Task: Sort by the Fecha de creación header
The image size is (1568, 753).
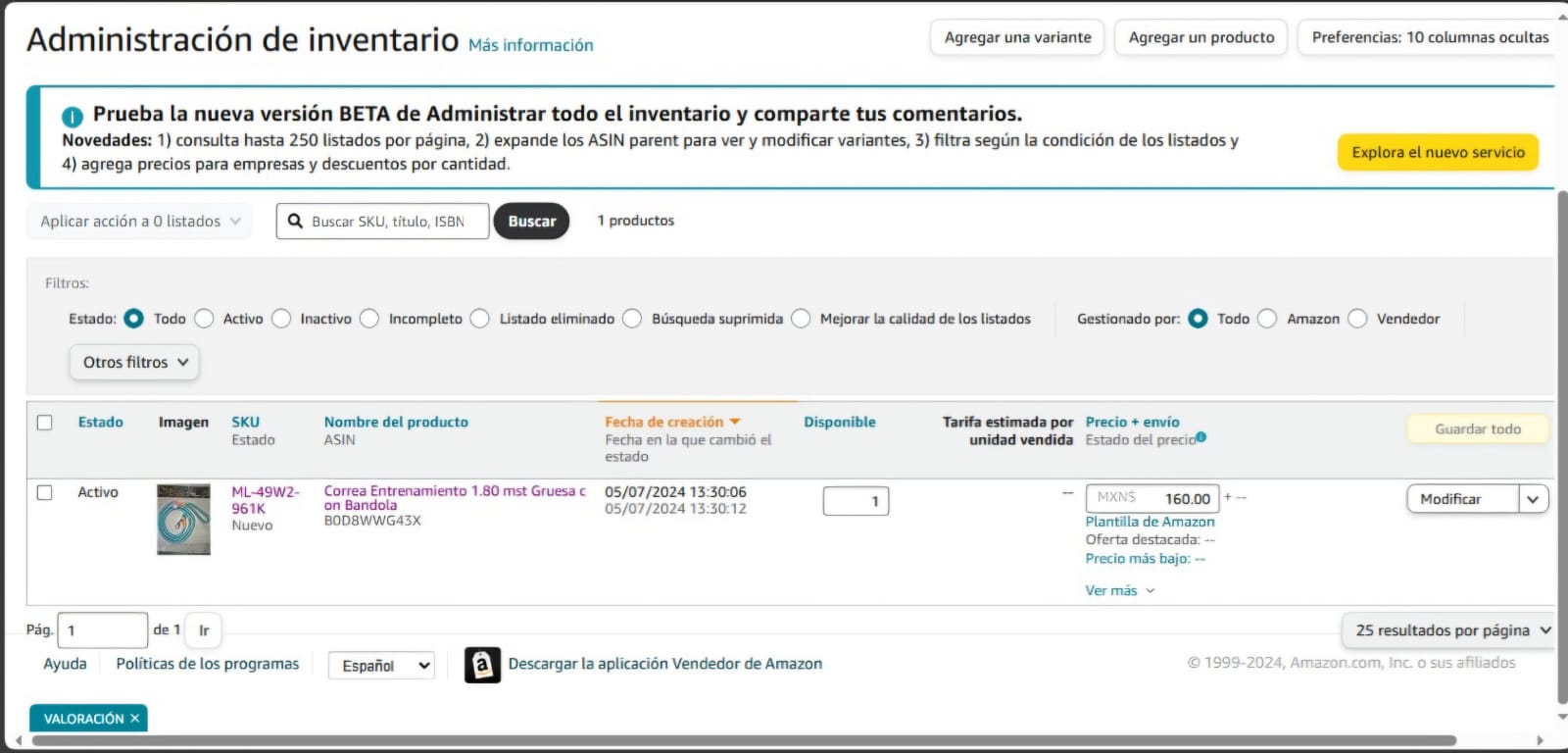Action: click(663, 423)
